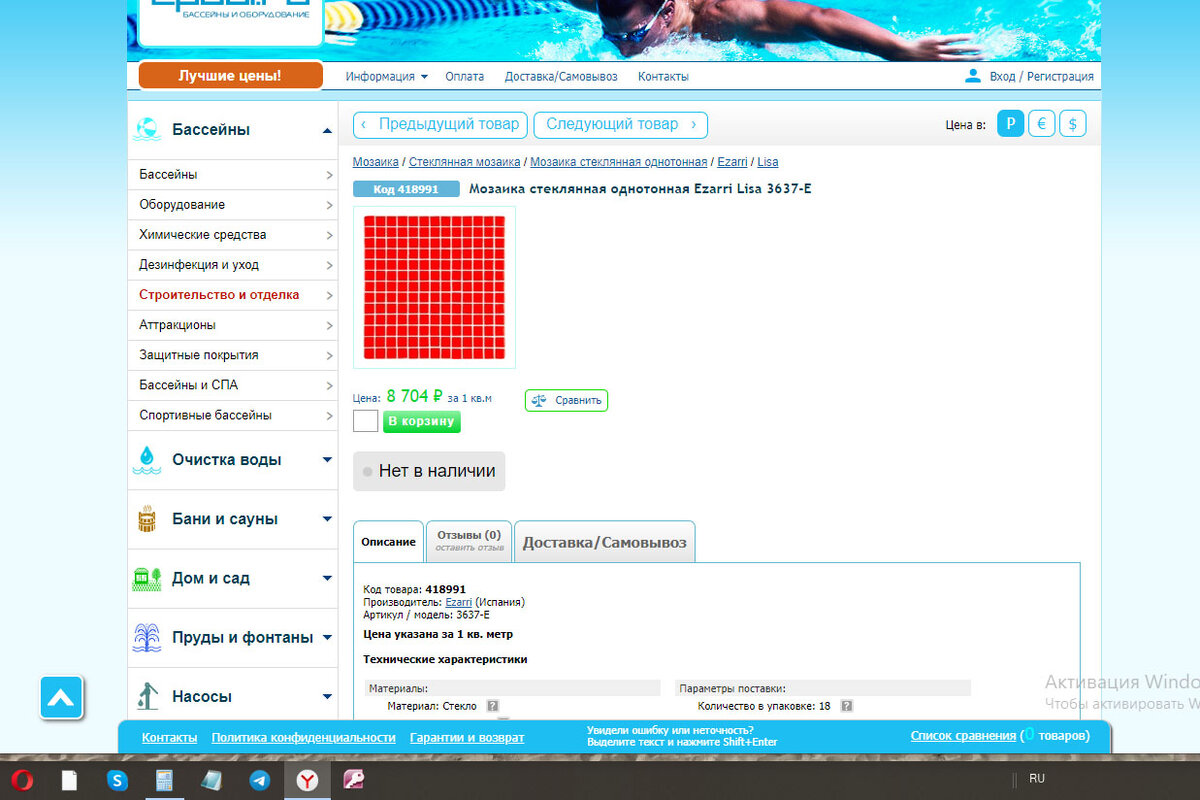Click the Очистка воды water drop icon

148,460
